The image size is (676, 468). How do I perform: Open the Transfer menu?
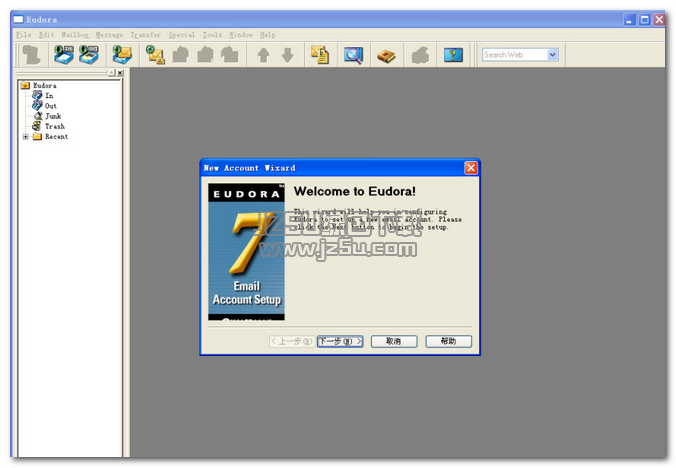point(145,34)
